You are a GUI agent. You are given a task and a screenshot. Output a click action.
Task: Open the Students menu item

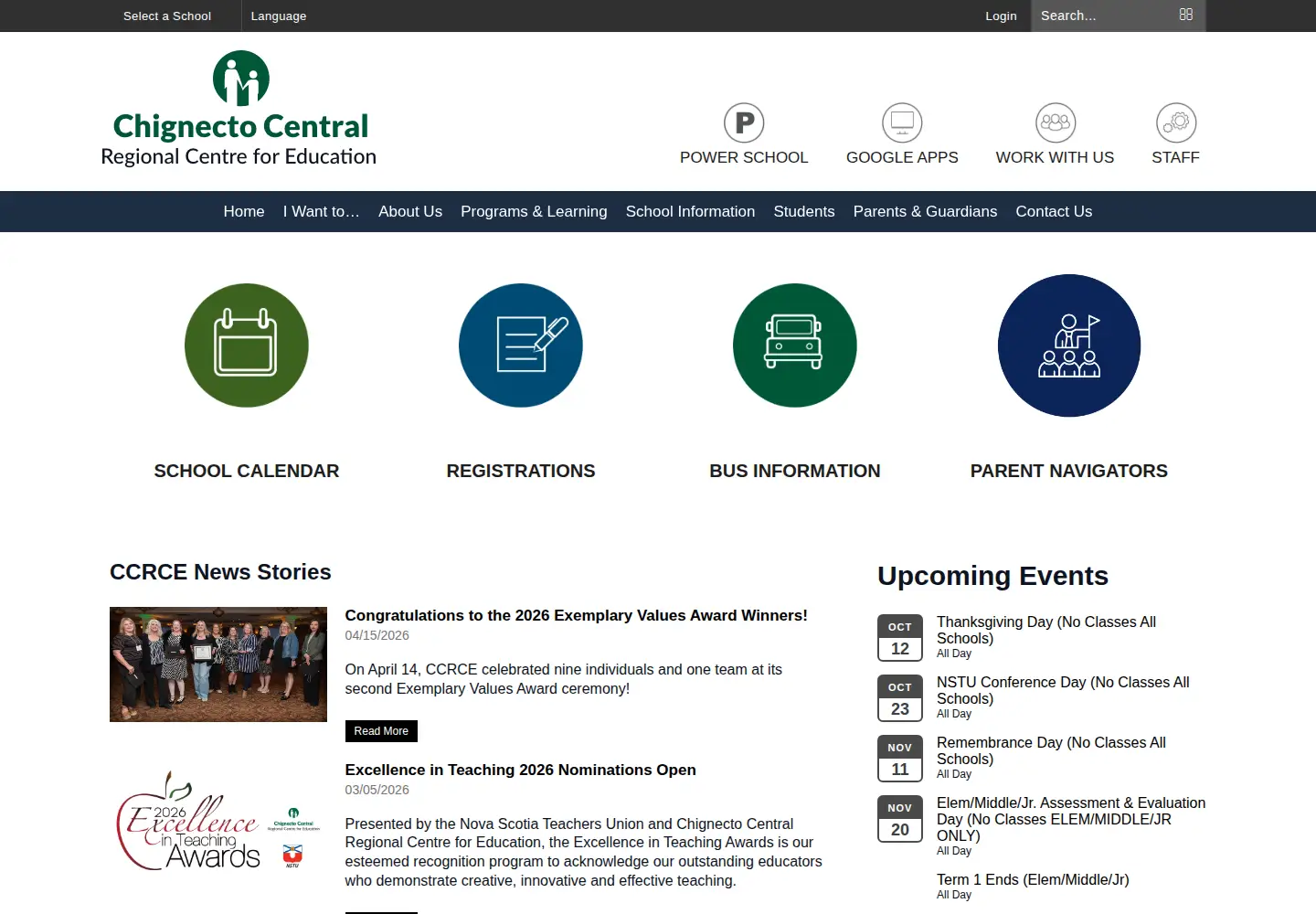pyautogui.click(x=804, y=211)
